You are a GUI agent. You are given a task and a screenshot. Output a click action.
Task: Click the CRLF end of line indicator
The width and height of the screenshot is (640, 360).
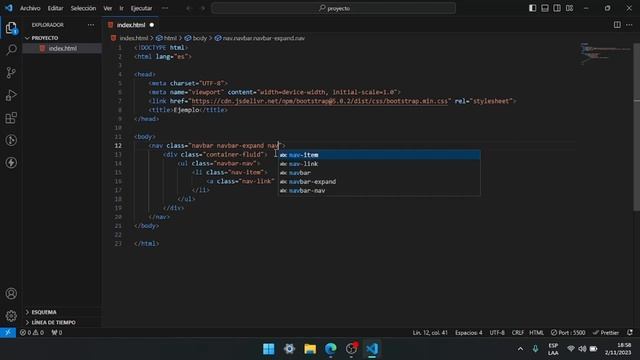(x=518, y=333)
